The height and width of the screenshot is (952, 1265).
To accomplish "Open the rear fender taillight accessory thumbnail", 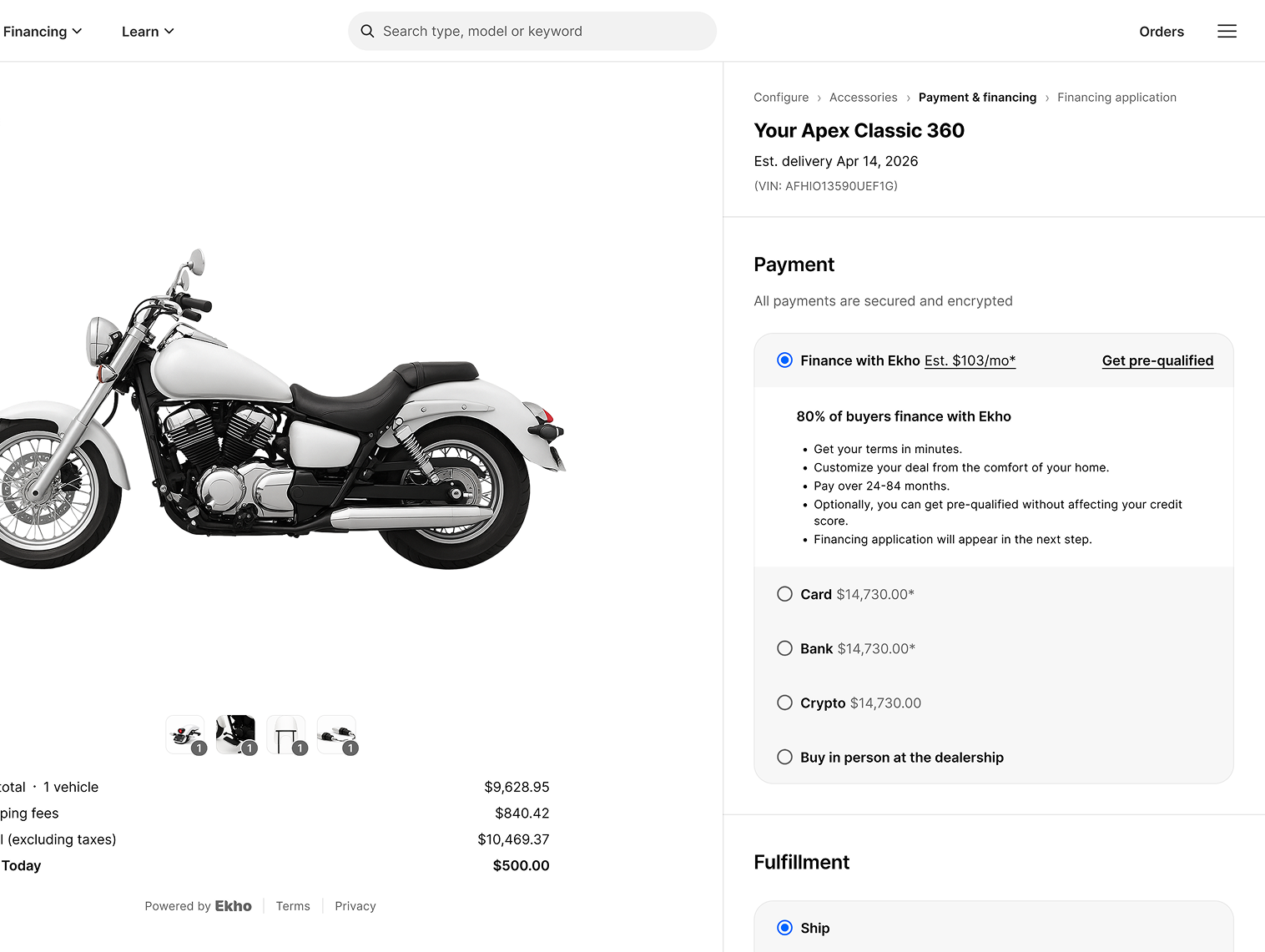I will click(185, 735).
